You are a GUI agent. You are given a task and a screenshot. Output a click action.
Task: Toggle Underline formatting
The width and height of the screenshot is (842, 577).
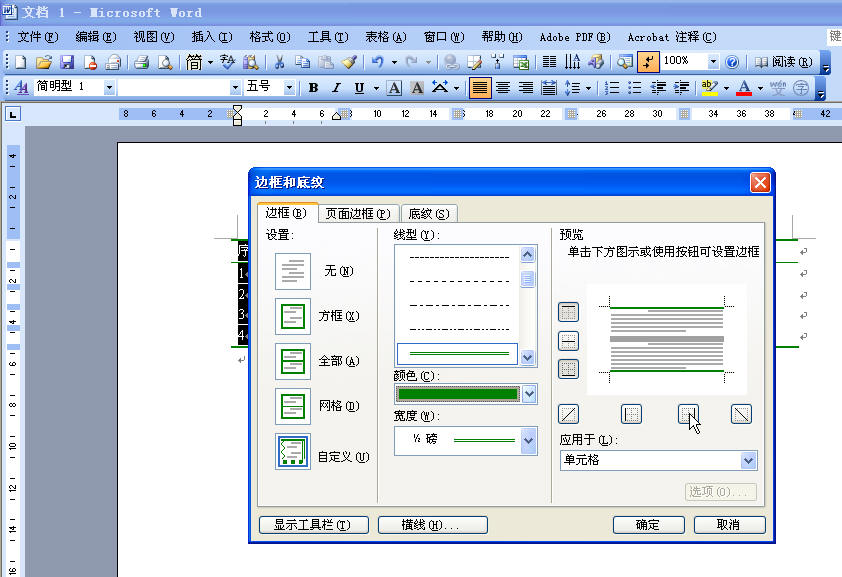[359, 87]
